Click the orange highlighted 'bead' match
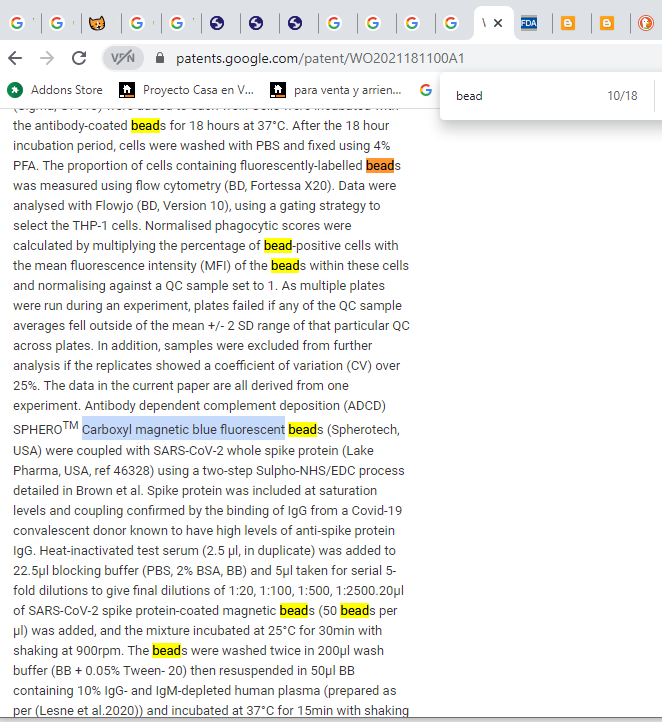Screen dimensions: 662x722 click(x=379, y=165)
